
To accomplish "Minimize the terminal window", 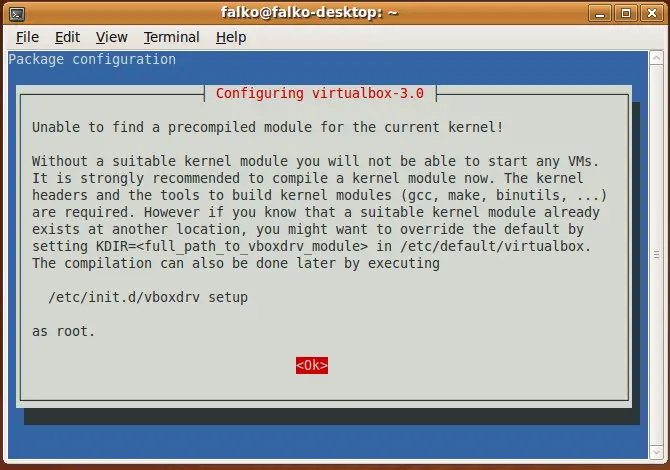I will 600,13.
